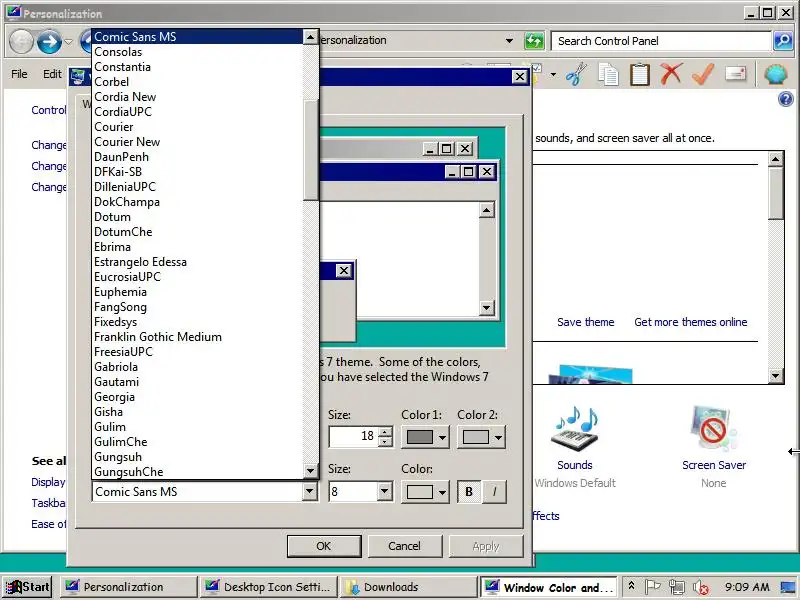The width and height of the screenshot is (800, 600).
Task: Open the Color 2 swatch picker
Action: point(481,437)
